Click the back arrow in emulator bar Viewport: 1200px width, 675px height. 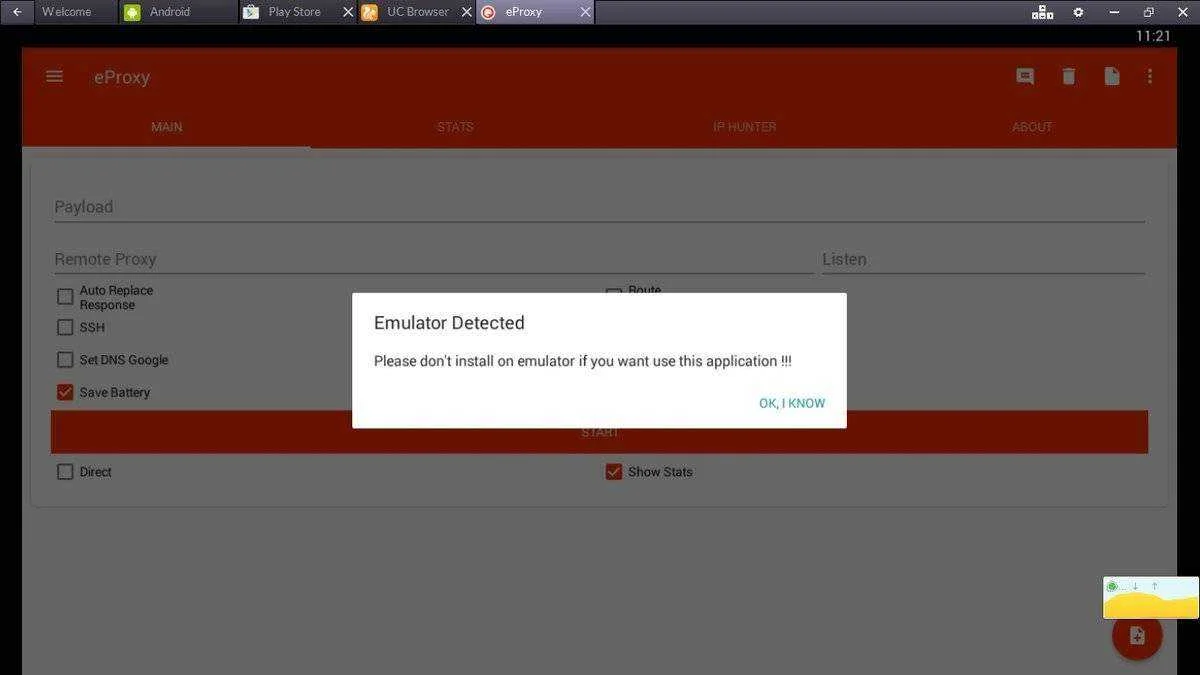[16, 12]
